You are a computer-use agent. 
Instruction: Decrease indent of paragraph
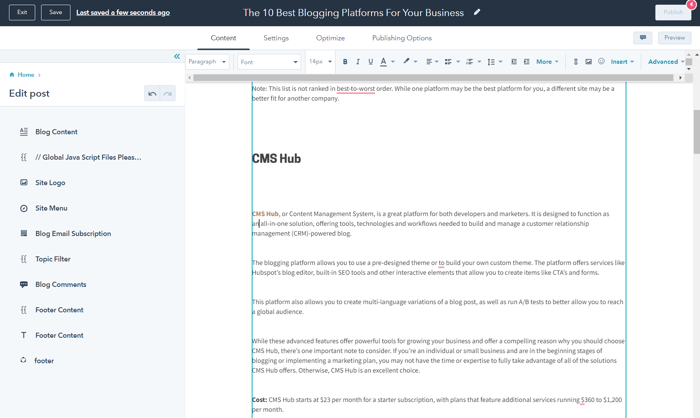[x=514, y=62]
